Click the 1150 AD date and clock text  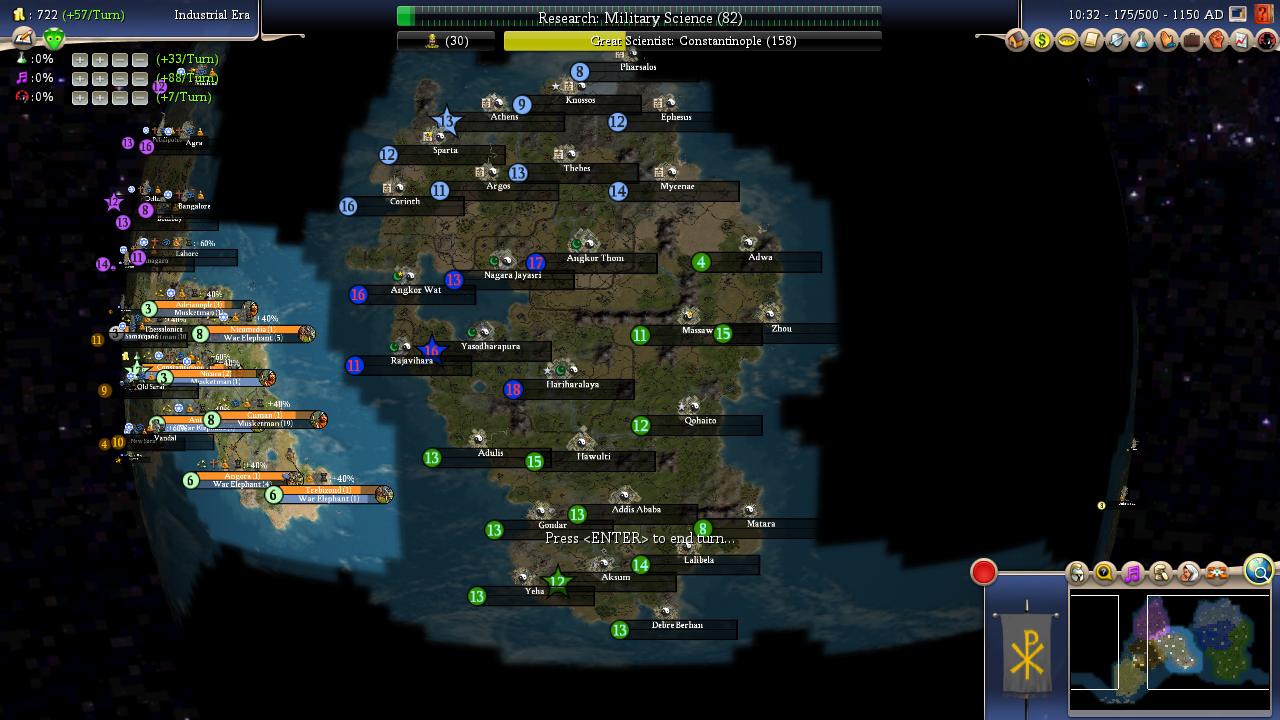pos(1145,15)
